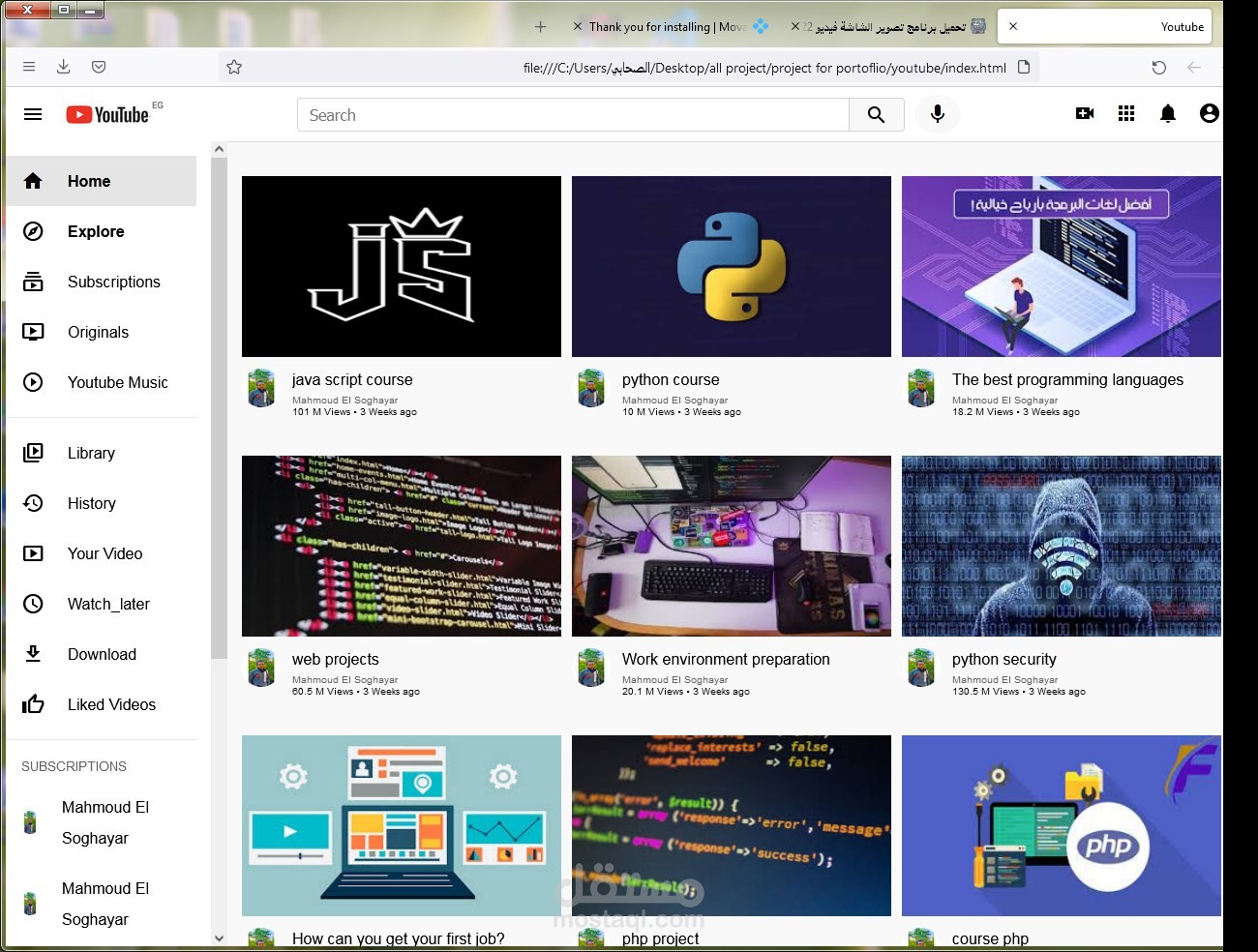
Task: Click the browser address bar URL
Action: click(x=764, y=68)
